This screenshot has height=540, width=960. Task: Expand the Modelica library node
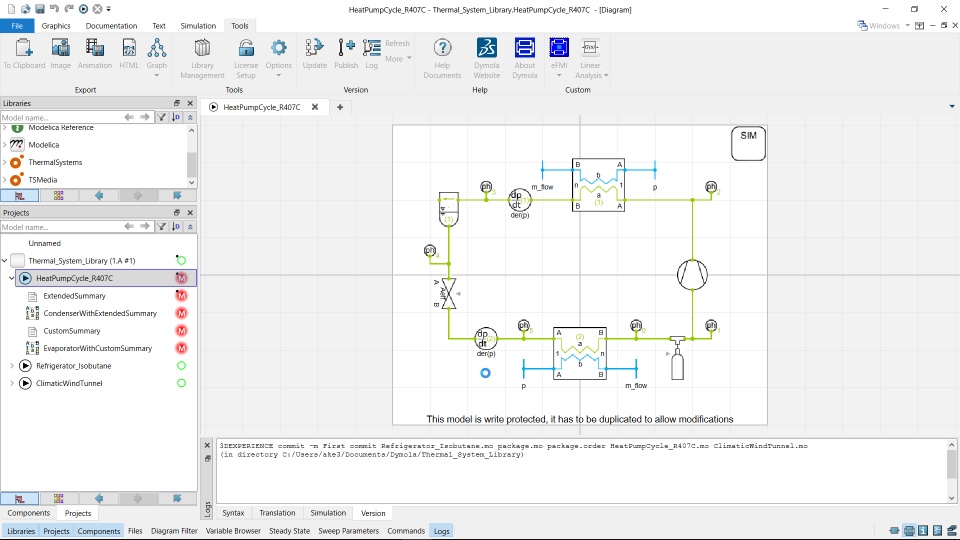5,144
